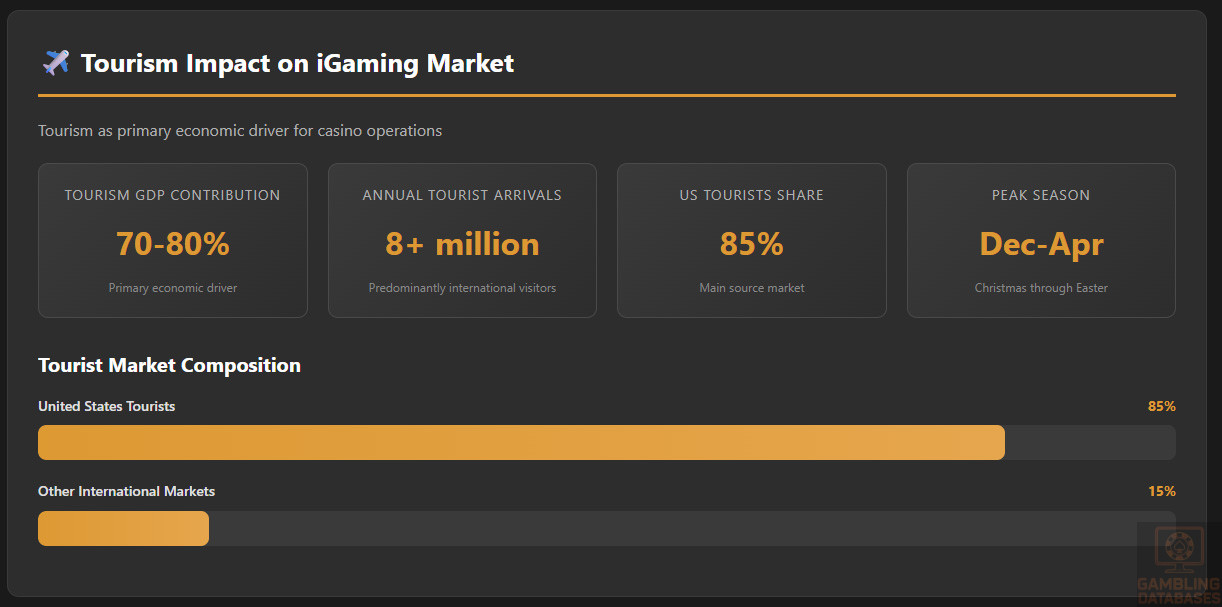1222x607 pixels.
Task: Click the 8+ million figure
Action: click(462, 244)
